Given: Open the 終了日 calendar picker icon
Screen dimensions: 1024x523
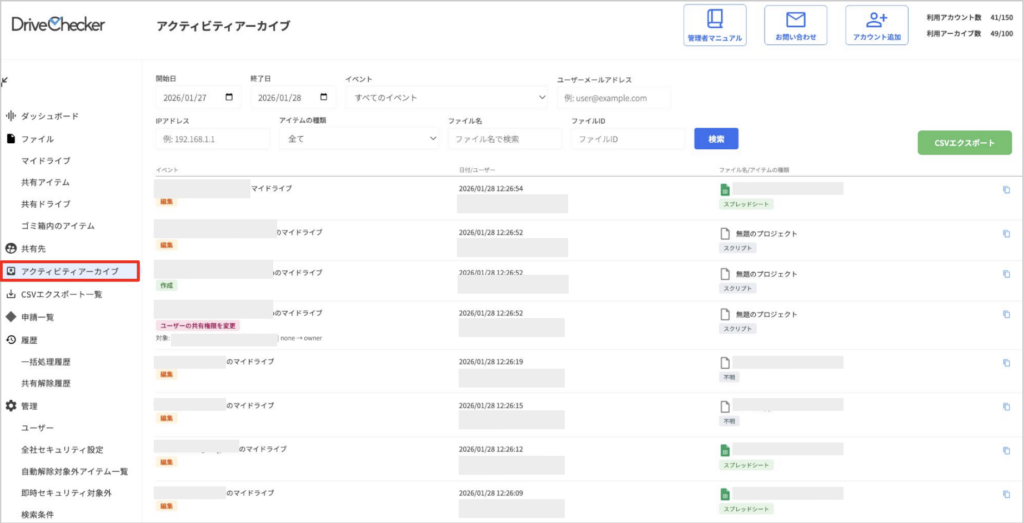Looking at the screenshot, I should [324, 97].
